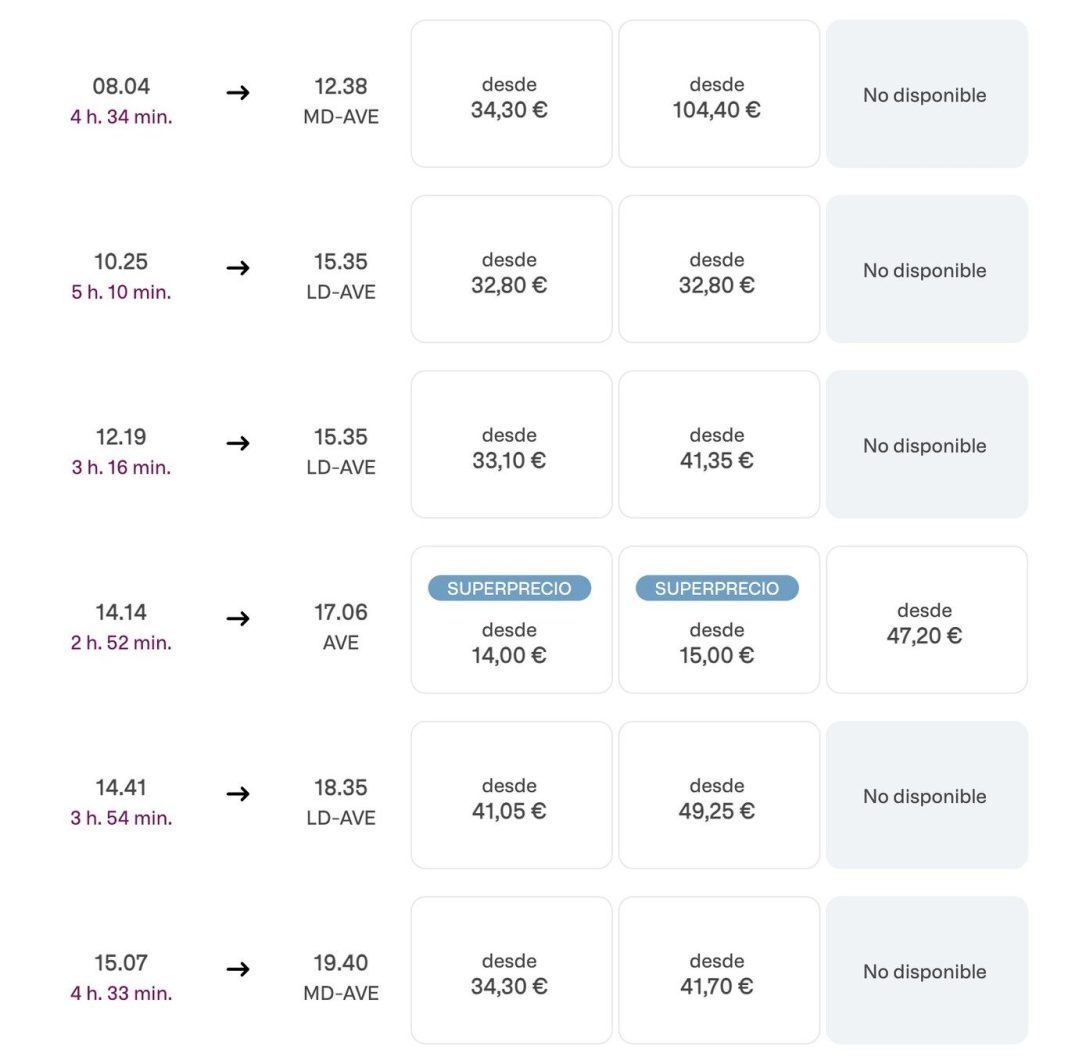Viewport: 1068px width, 1064px height.
Task: Choose the 104,40 € fare option
Action: [x=718, y=95]
